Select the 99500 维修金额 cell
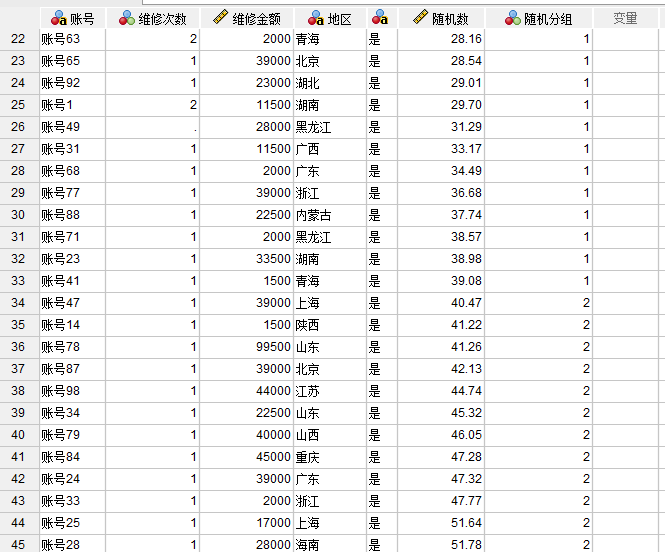The height and width of the screenshot is (552, 665). pyautogui.click(x=245, y=347)
